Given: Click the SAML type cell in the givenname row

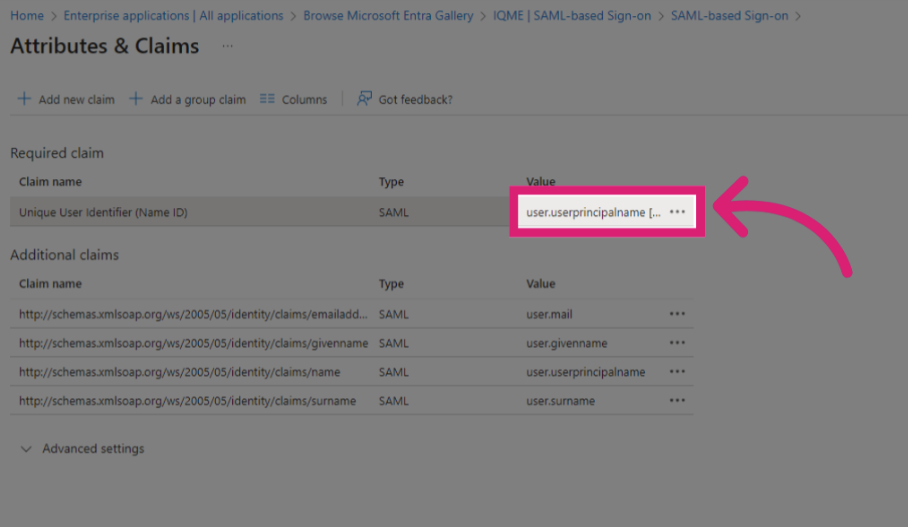Looking at the screenshot, I should click(393, 343).
